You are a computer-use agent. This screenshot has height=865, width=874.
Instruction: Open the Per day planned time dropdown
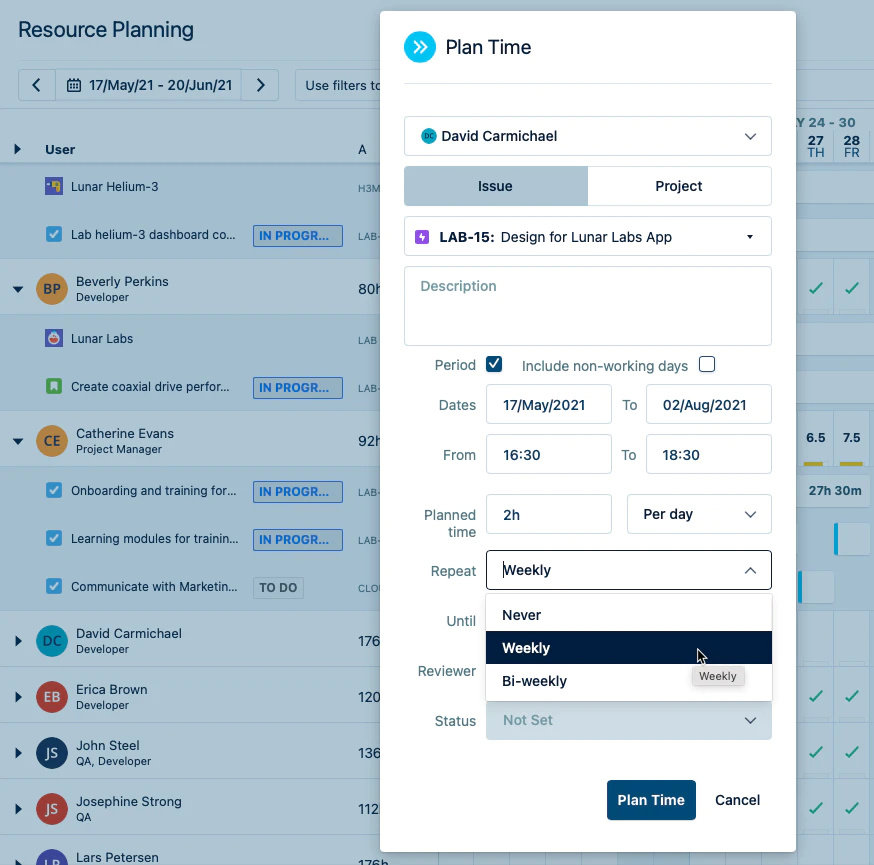pos(699,514)
